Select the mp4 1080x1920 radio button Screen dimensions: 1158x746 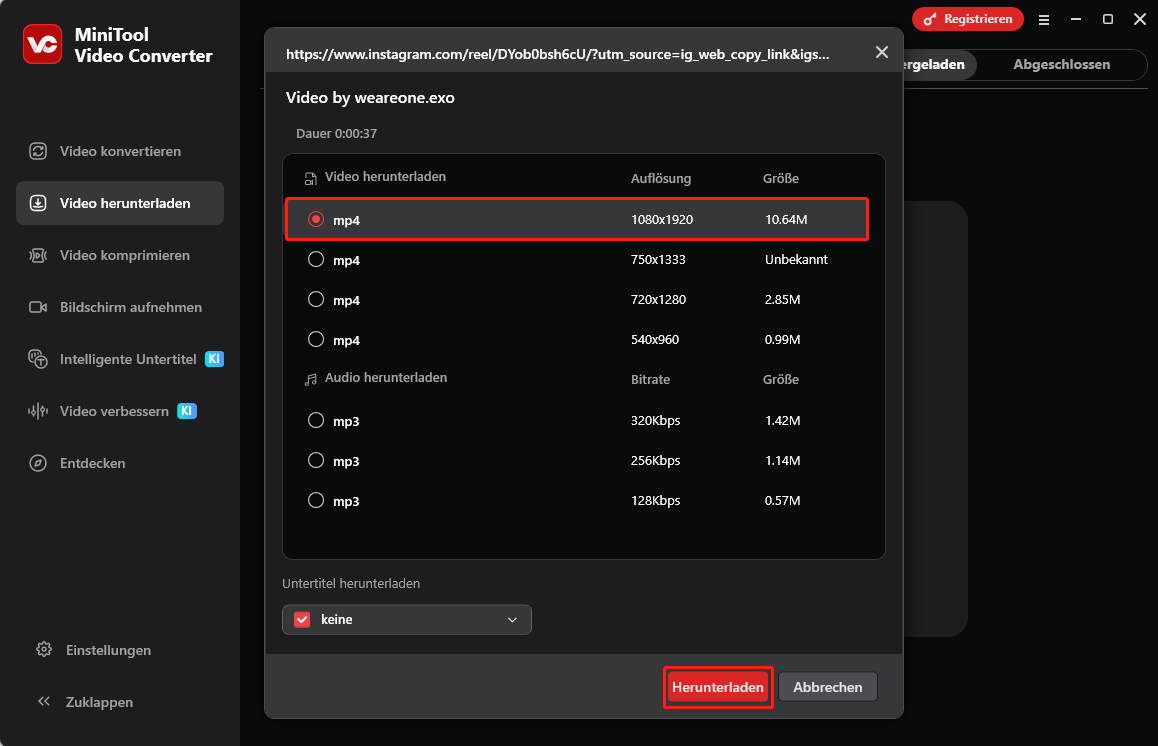point(316,219)
